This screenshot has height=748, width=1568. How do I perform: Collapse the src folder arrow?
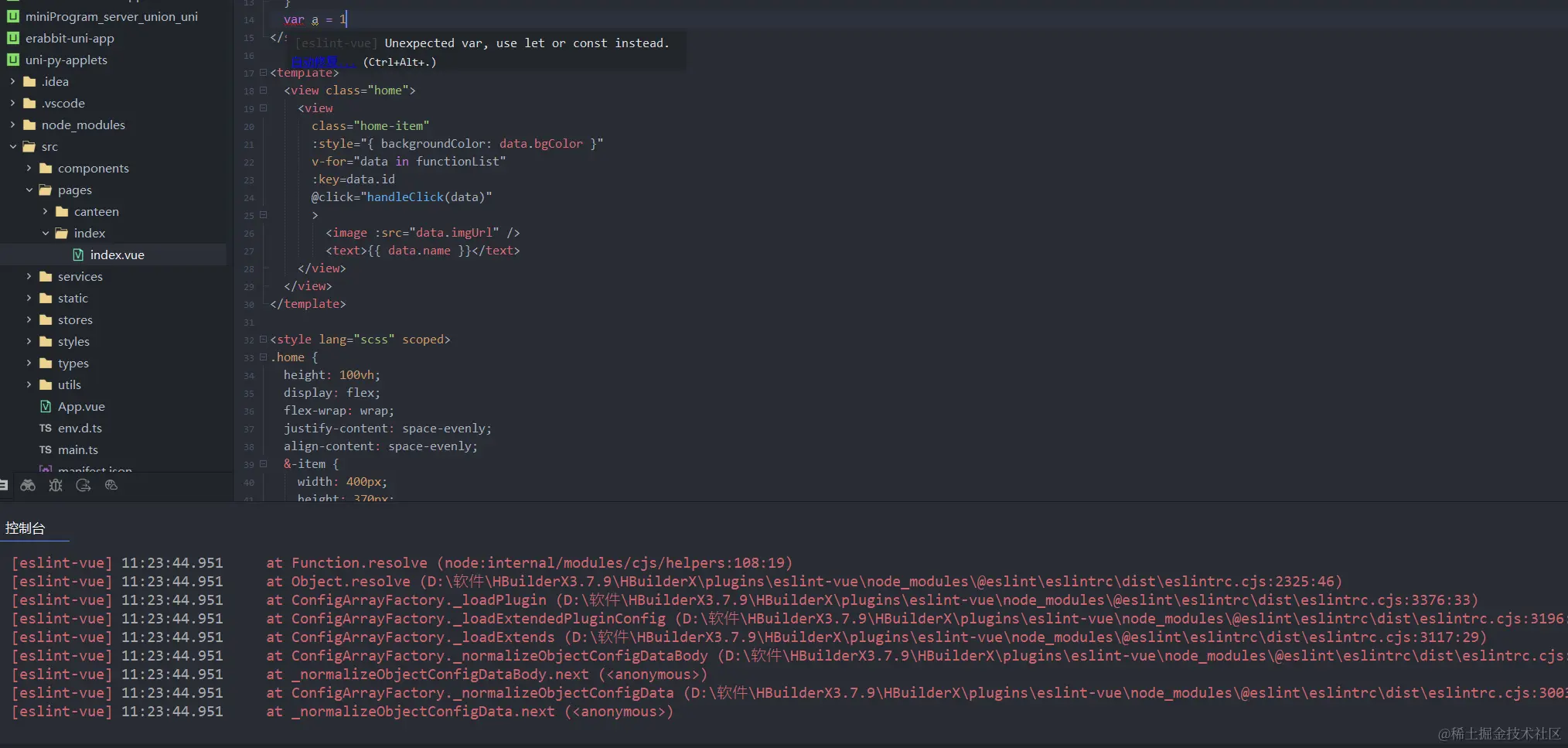[x=12, y=146]
